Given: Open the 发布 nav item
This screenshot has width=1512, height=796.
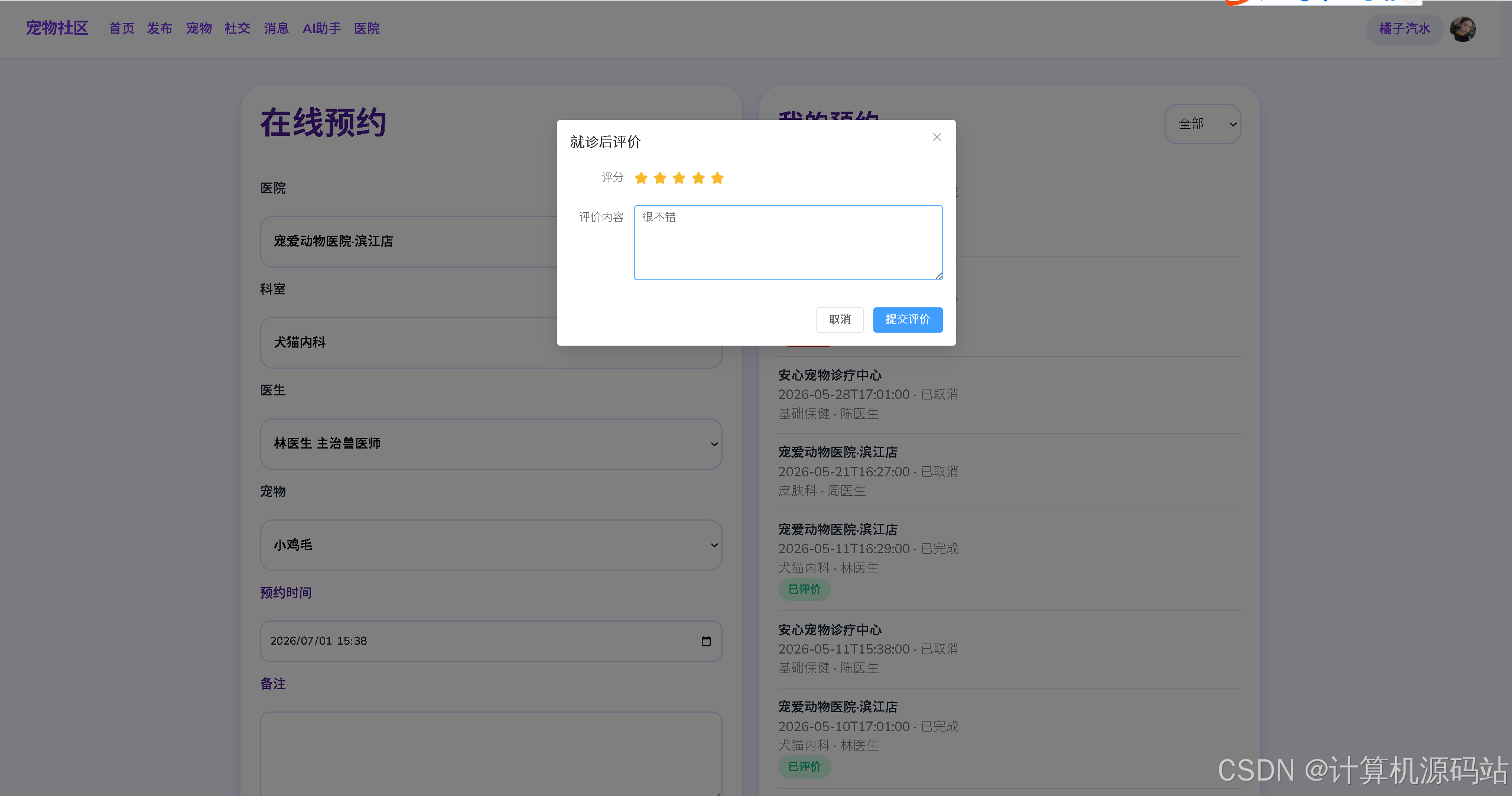Looking at the screenshot, I should click(160, 28).
